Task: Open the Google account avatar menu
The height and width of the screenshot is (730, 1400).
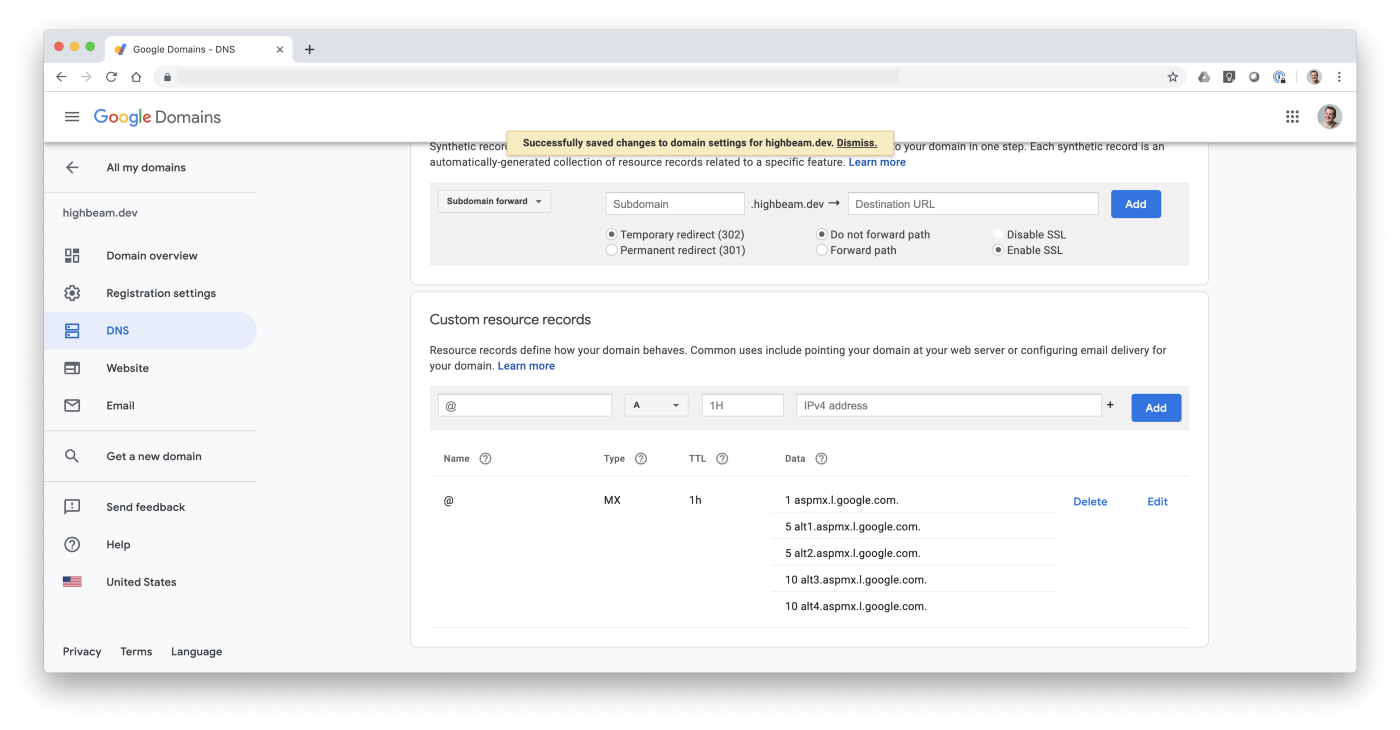Action: click(1329, 117)
